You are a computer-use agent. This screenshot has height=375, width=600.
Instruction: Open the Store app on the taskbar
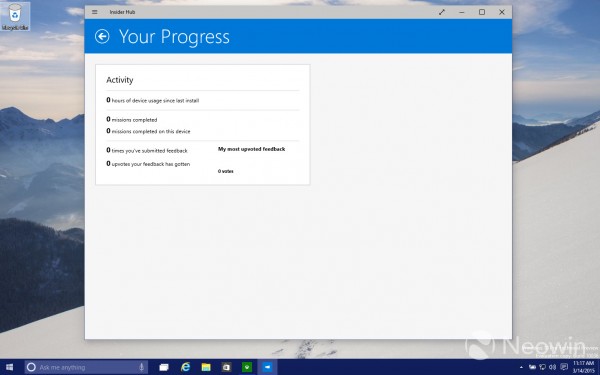click(227, 367)
